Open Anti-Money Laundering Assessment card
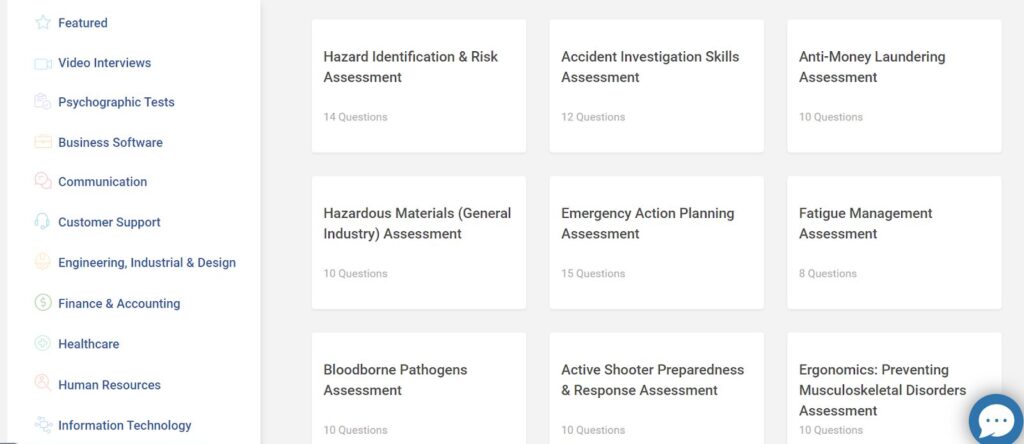Viewport: 1024px width, 444px height. (x=894, y=86)
